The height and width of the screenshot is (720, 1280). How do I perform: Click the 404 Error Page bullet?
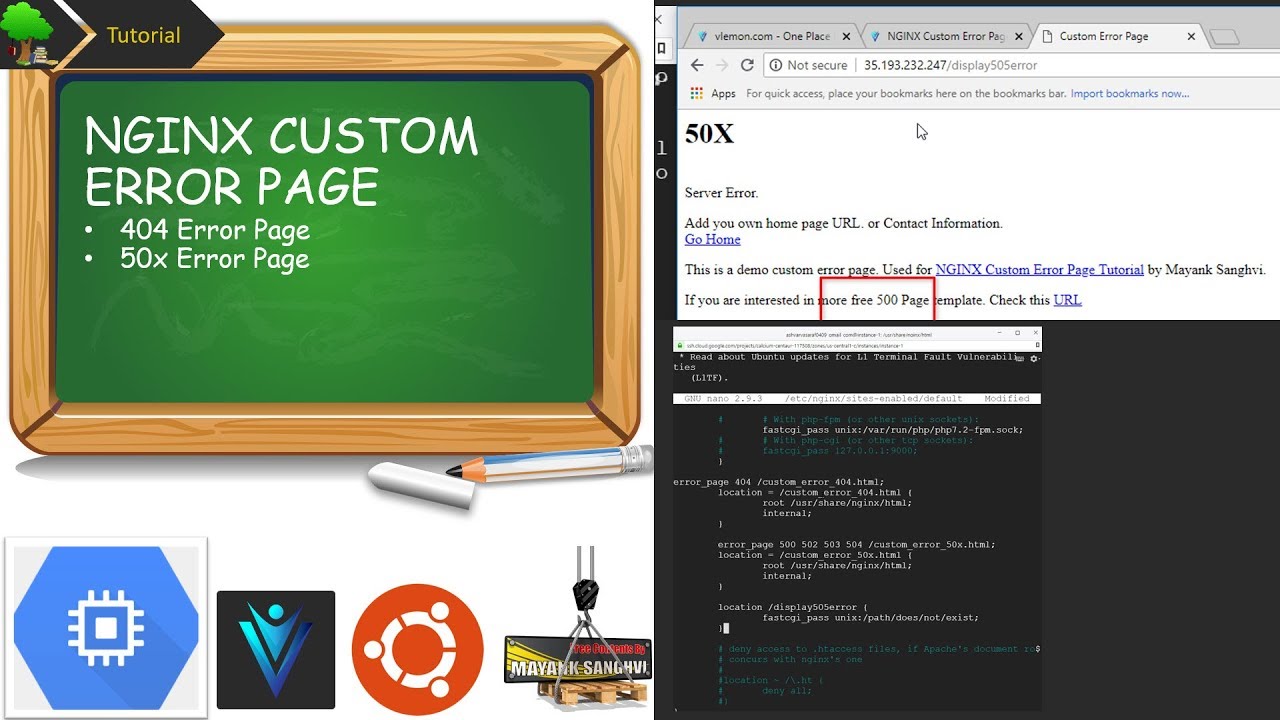click(215, 230)
